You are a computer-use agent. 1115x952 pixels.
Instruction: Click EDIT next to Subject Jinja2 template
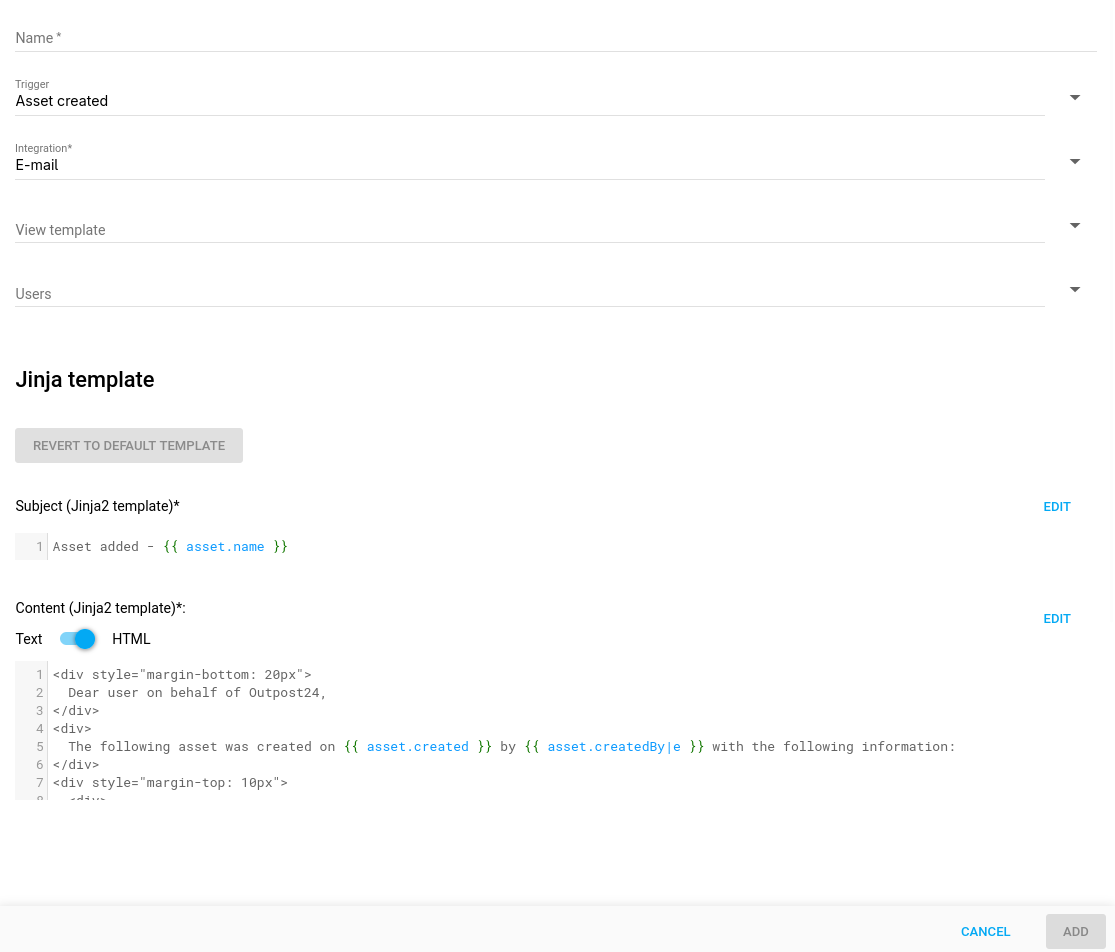(1057, 507)
